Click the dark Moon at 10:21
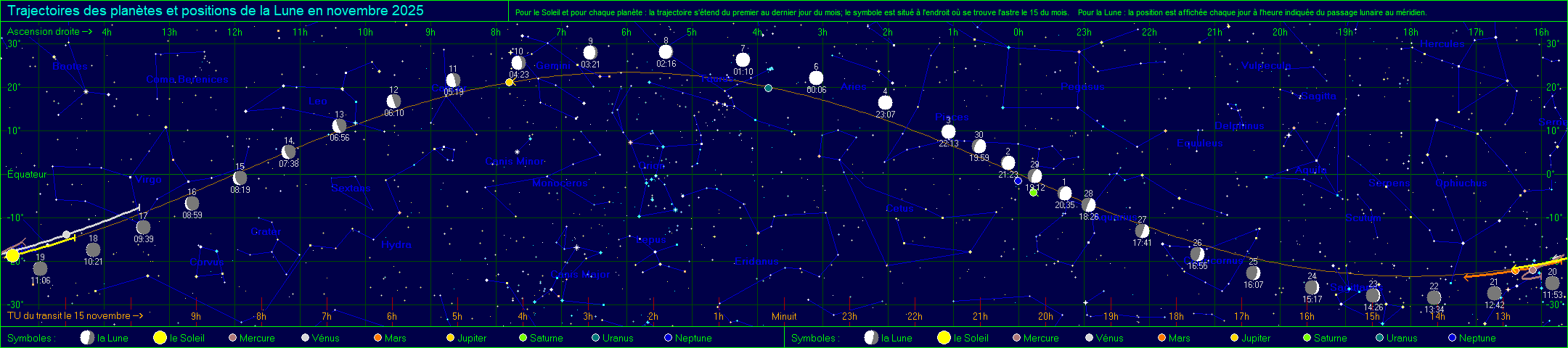 [x=93, y=250]
